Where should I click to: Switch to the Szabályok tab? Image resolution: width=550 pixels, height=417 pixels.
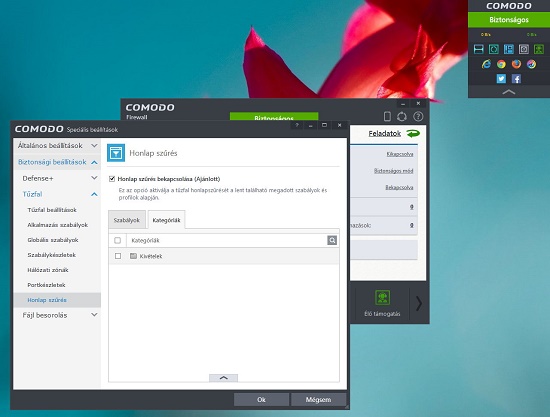tap(127, 220)
